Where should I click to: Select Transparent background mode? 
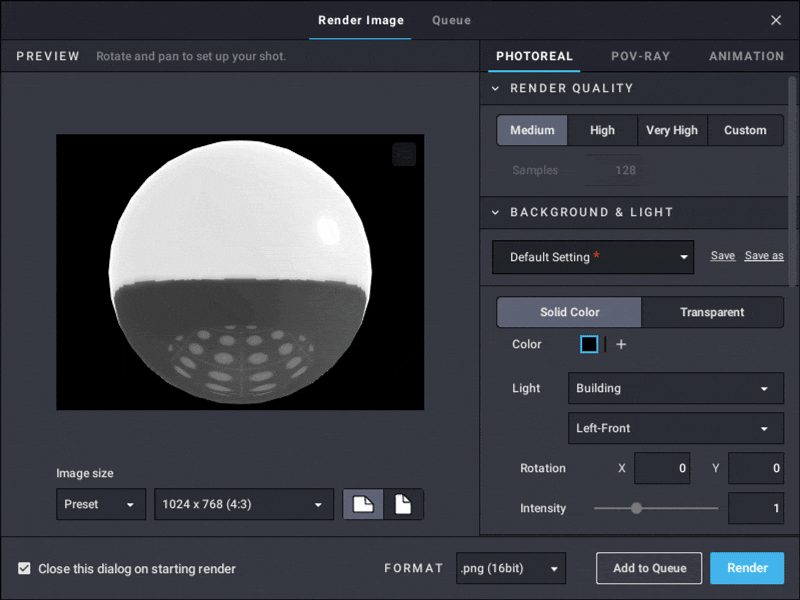(x=712, y=312)
